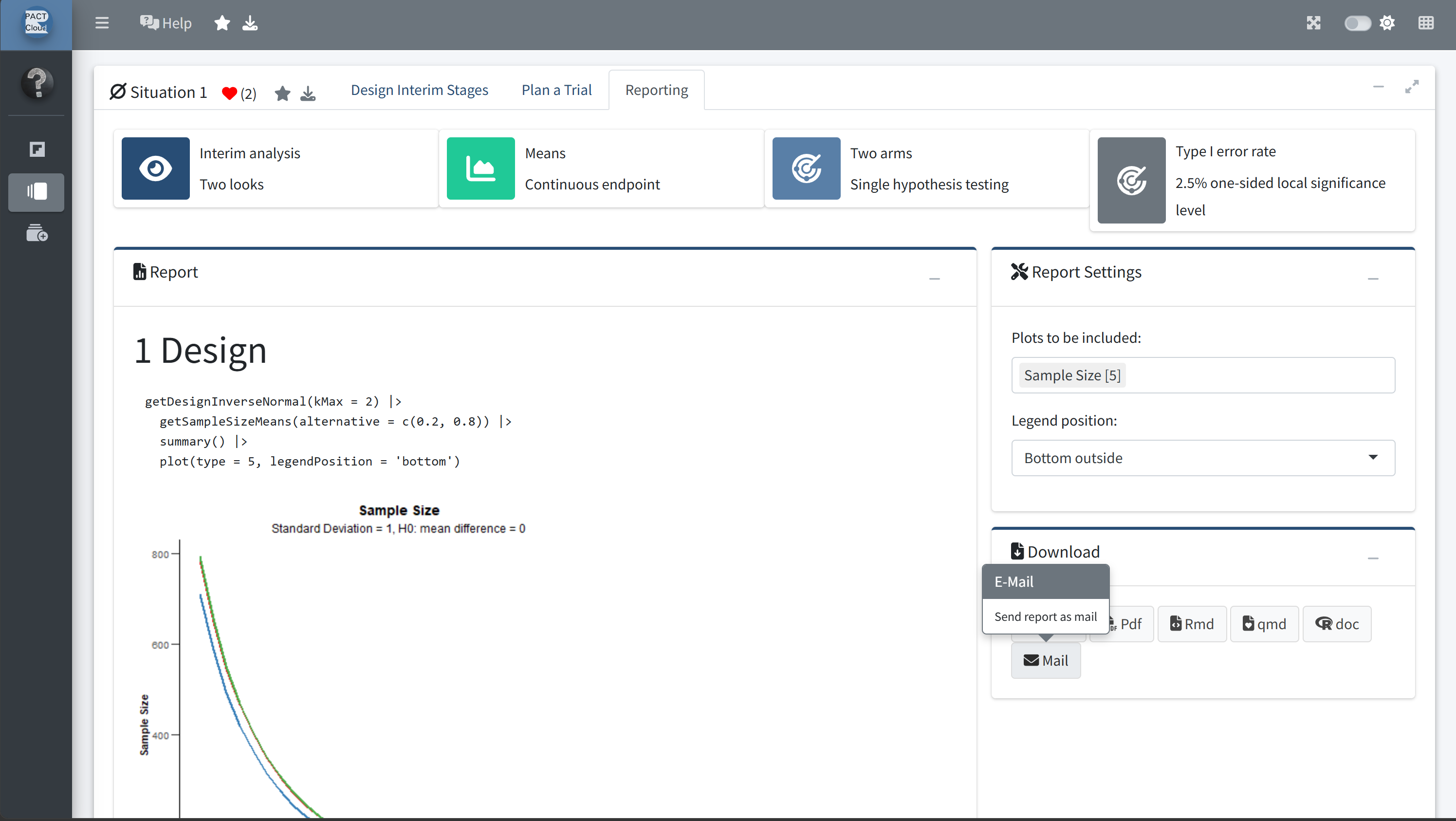The image size is (1456, 821).
Task: Click the 'Single hypothesis testing' text
Action: tap(929, 185)
